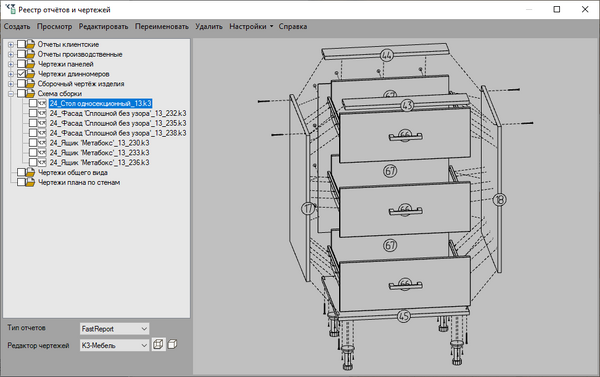Check the 24_Стол односекционный_13.k3 checkbox
The height and width of the screenshot is (377, 600).
[33, 103]
